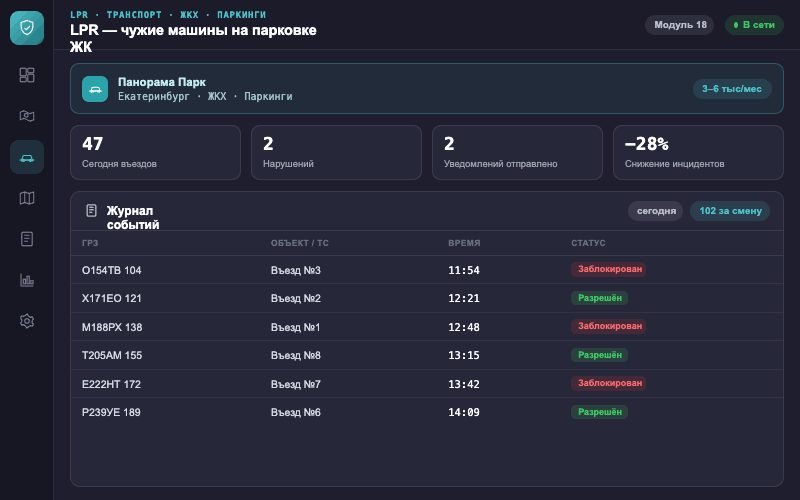
Task: Open the folded map icon in sidebar
Action: pos(27,198)
